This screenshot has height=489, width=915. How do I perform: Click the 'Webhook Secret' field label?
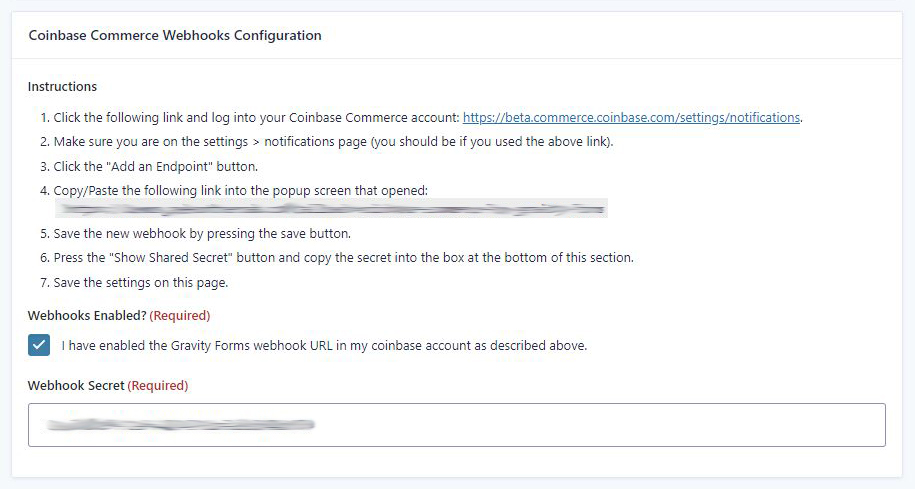pyautogui.click(x=76, y=385)
